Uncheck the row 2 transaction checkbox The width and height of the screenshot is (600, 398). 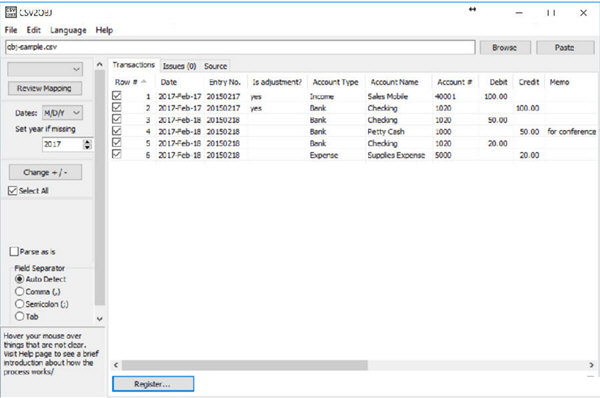(x=117, y=107)
